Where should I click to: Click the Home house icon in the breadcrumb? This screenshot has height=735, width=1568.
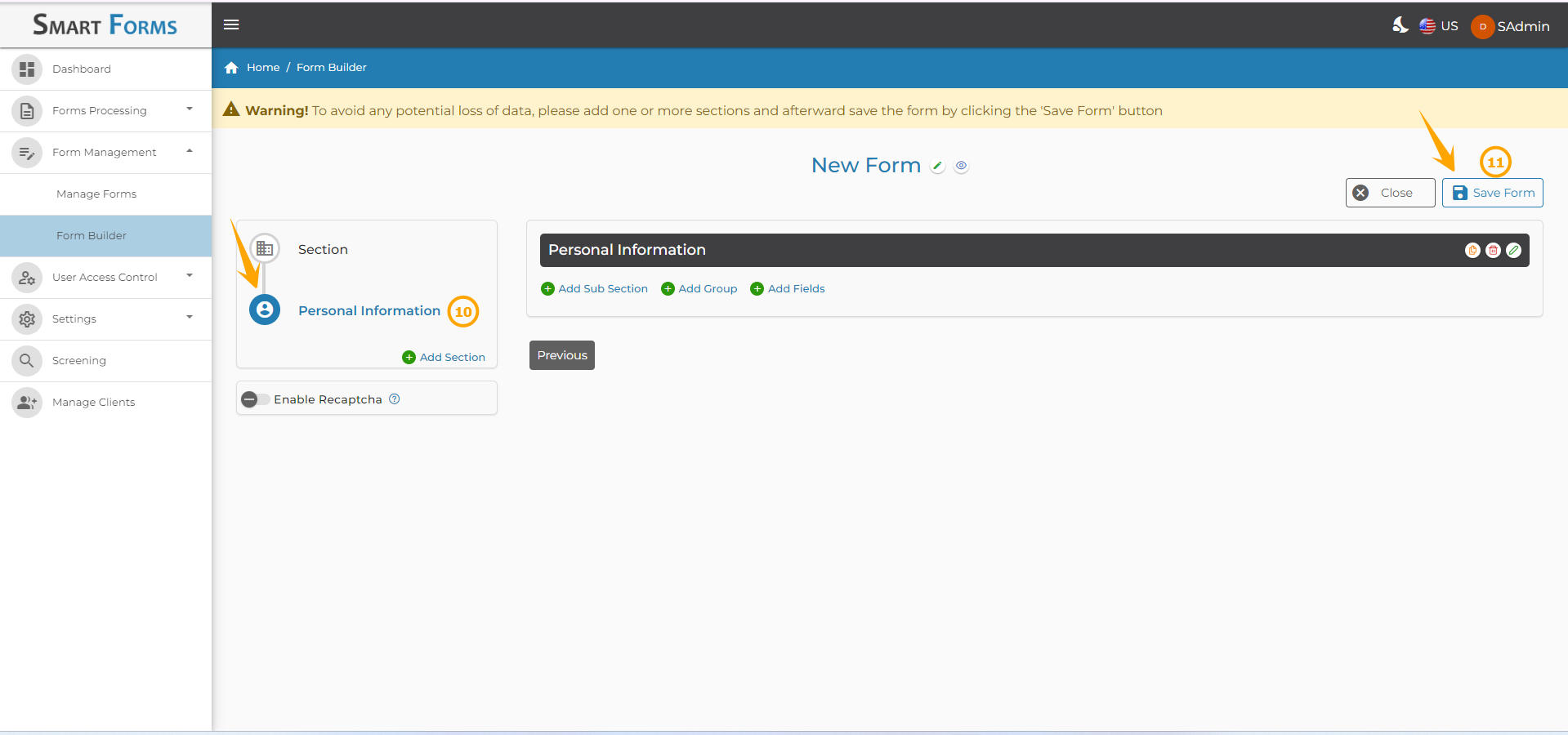click(231, 68)
